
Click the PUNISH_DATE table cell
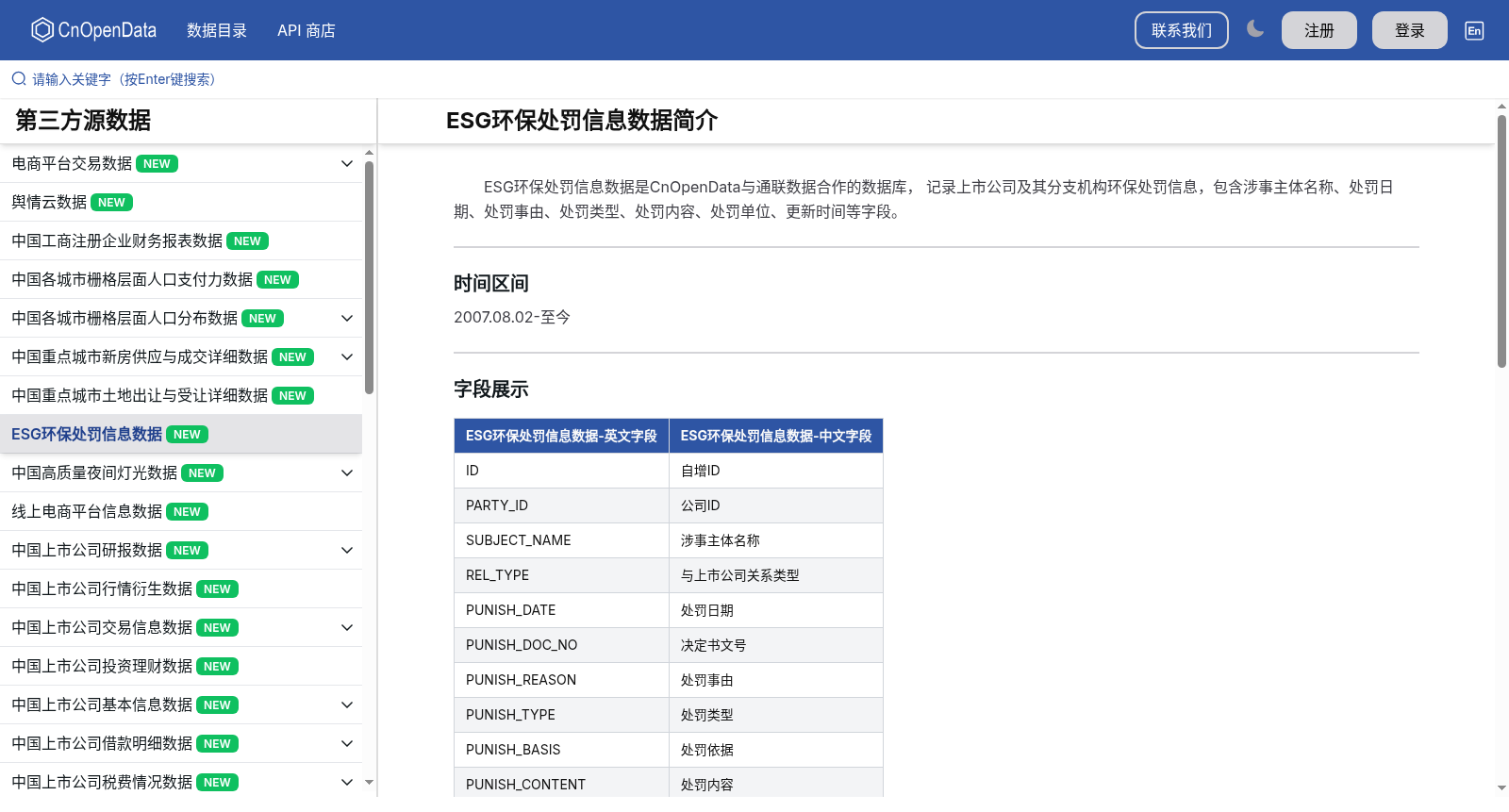coord(561,610)
